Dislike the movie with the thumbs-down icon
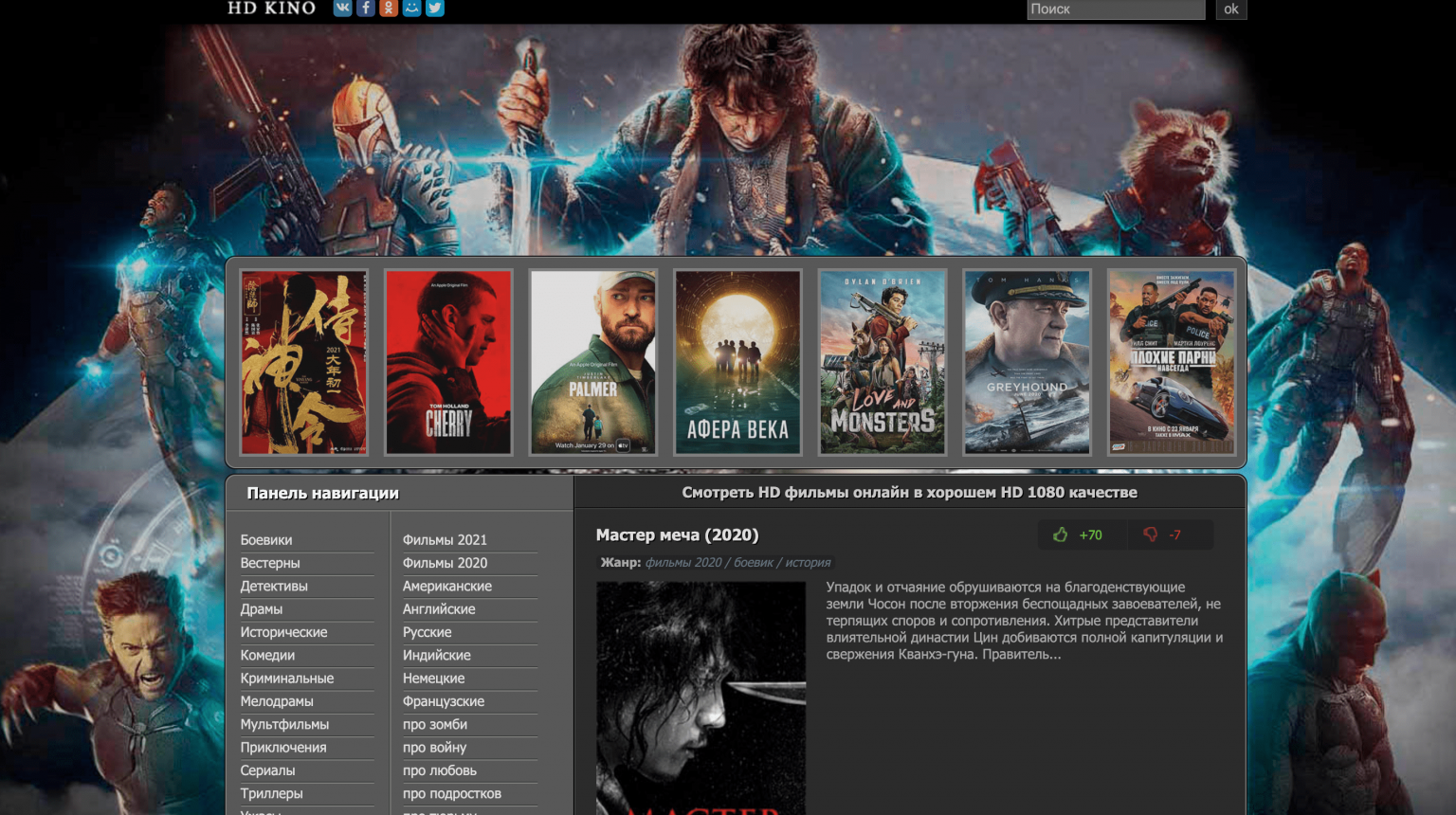1456x815 pixels. tap(1150, 534)
